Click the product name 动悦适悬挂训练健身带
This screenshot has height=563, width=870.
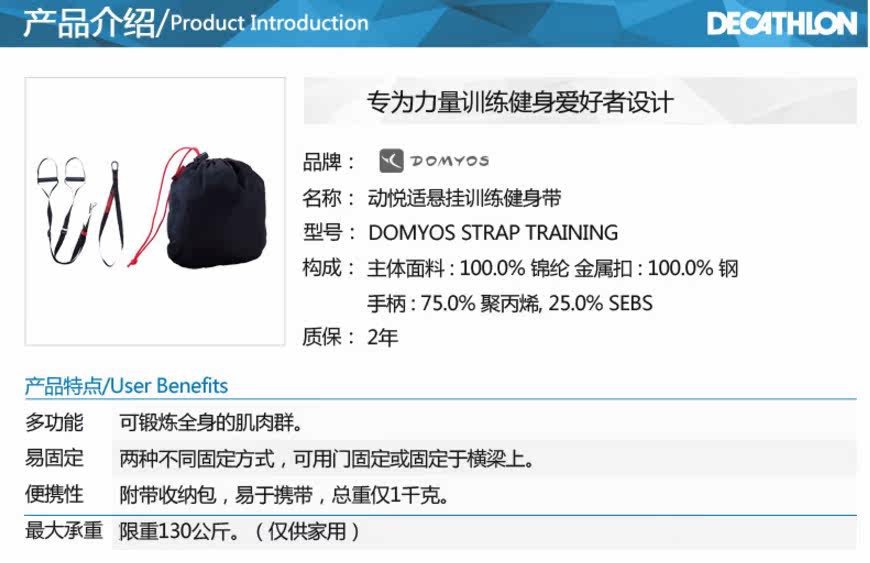(464, 197)
